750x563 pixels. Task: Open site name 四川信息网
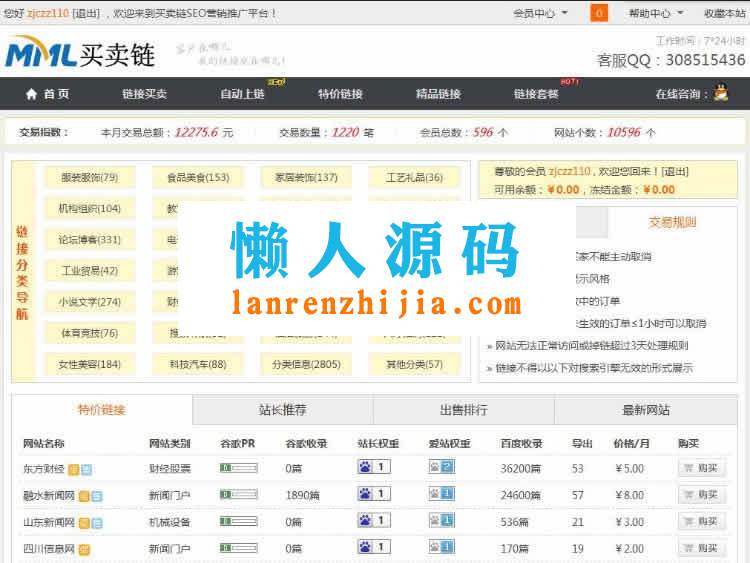point(49,549)
